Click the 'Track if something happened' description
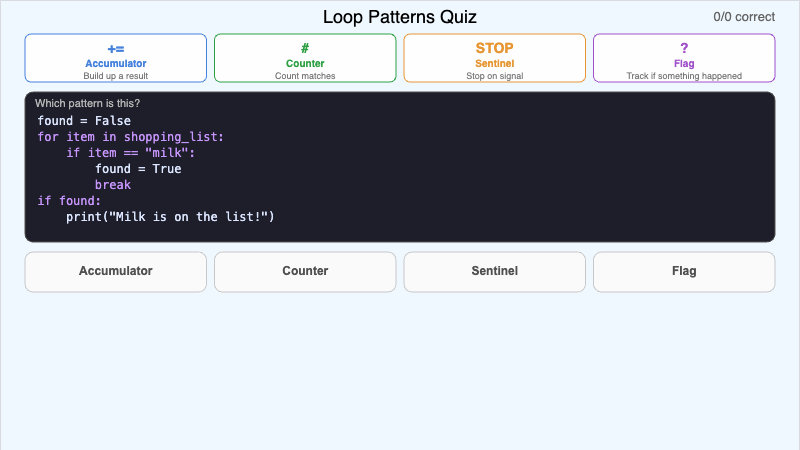 tap(684, 76)
